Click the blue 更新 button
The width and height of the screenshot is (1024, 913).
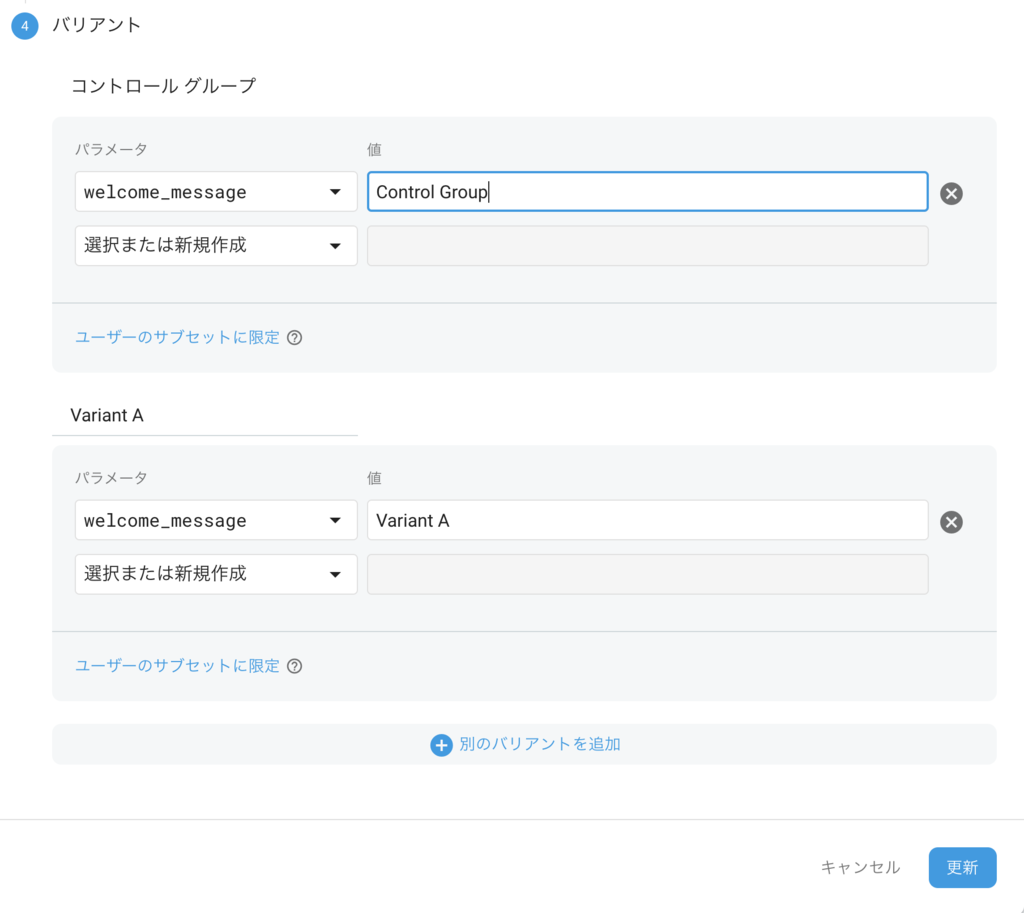(962, 867)
